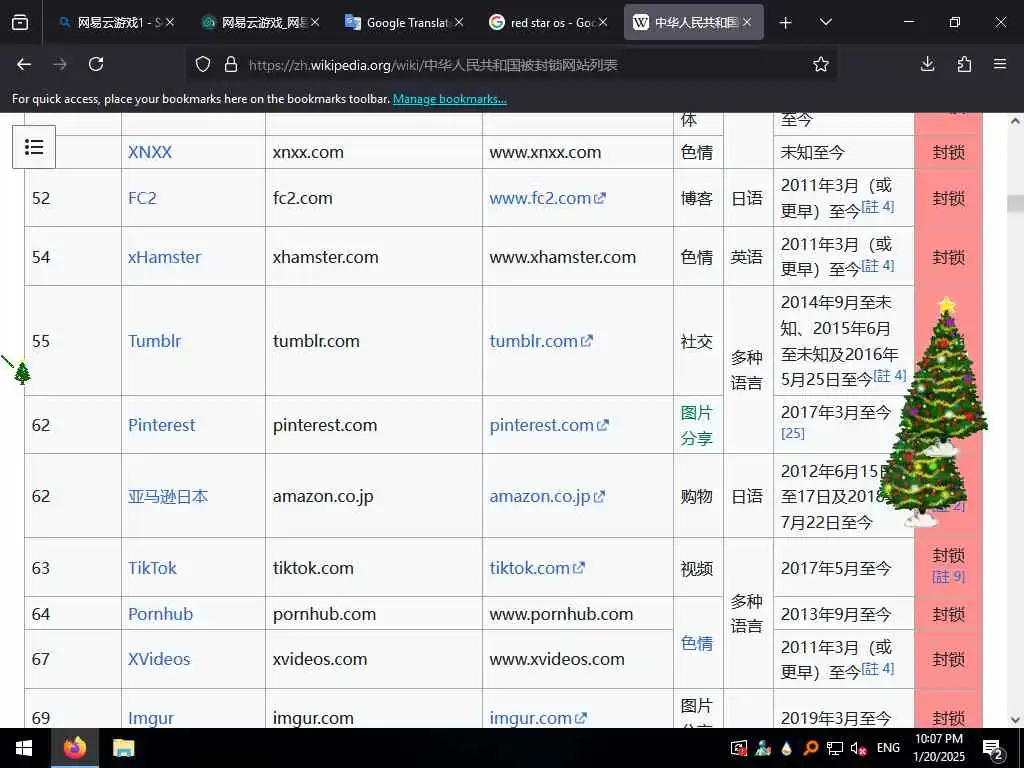Visit external link tiktok.com
This screenshot has width=1024, height=768.
click(x=537, y=568)
